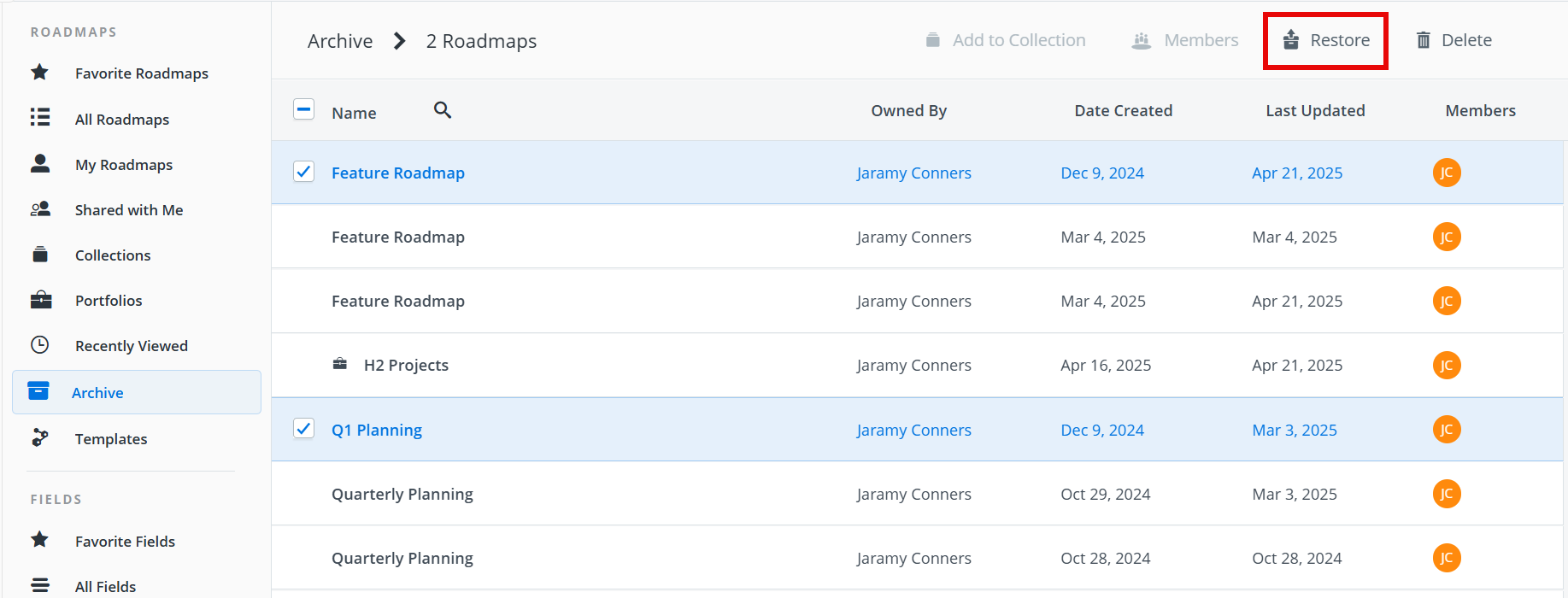Sort by the Last Updated column
Image resolution: width=1568 pixels, height=598 pixels.
tap(1314, 110)
